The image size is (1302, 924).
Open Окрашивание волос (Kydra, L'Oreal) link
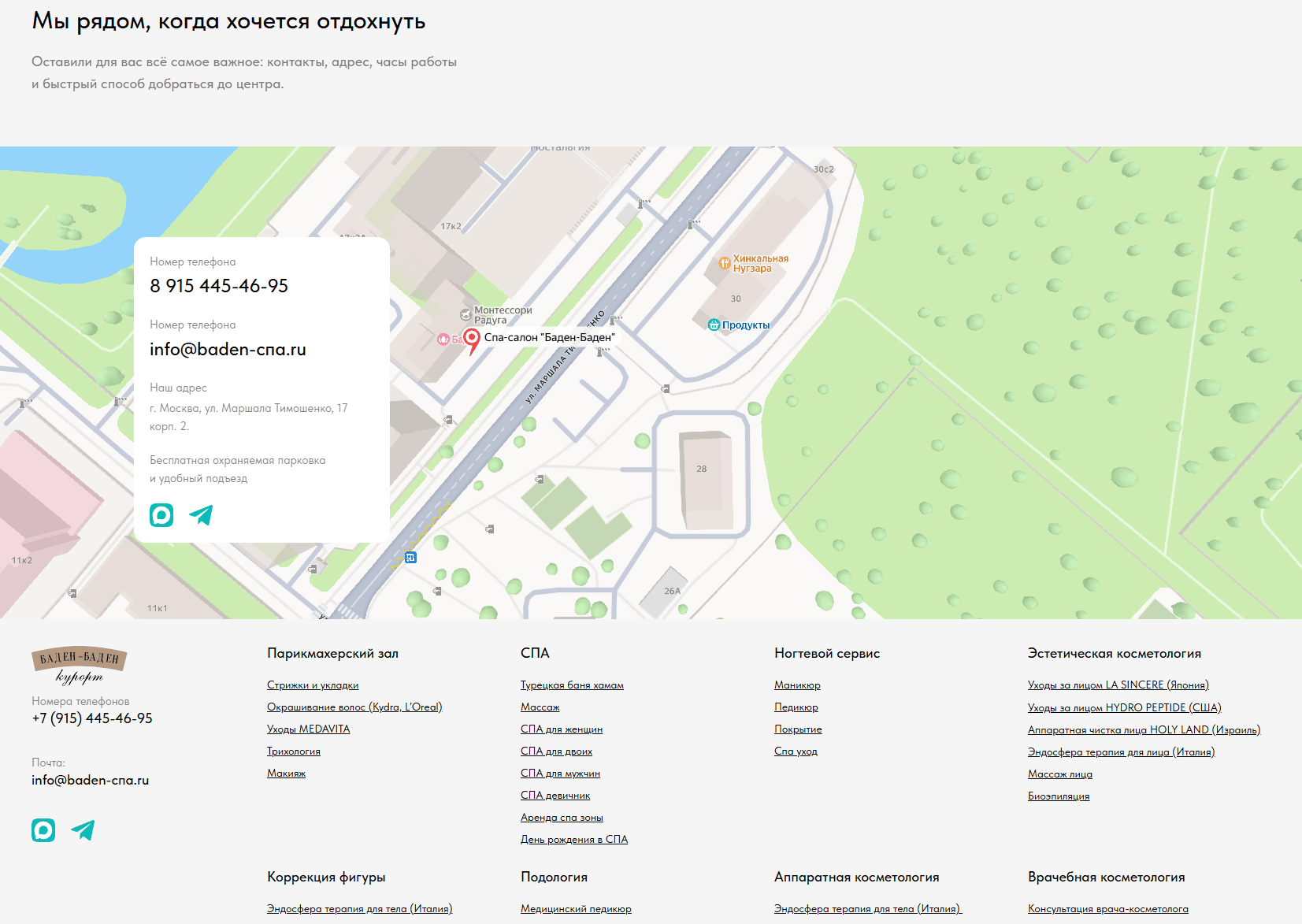[354, 707]
